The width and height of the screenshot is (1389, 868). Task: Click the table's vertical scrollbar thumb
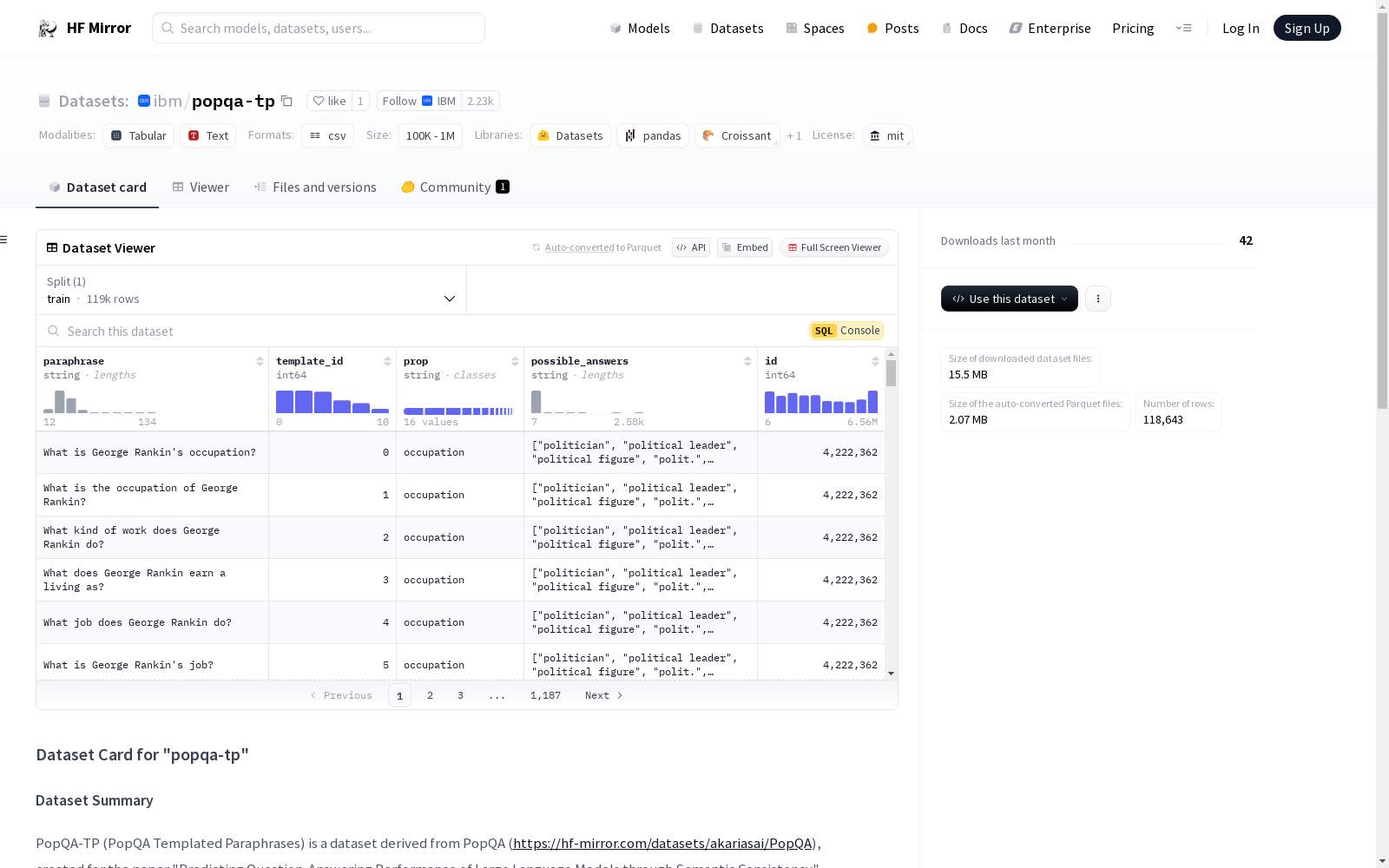tap(891, 373)
